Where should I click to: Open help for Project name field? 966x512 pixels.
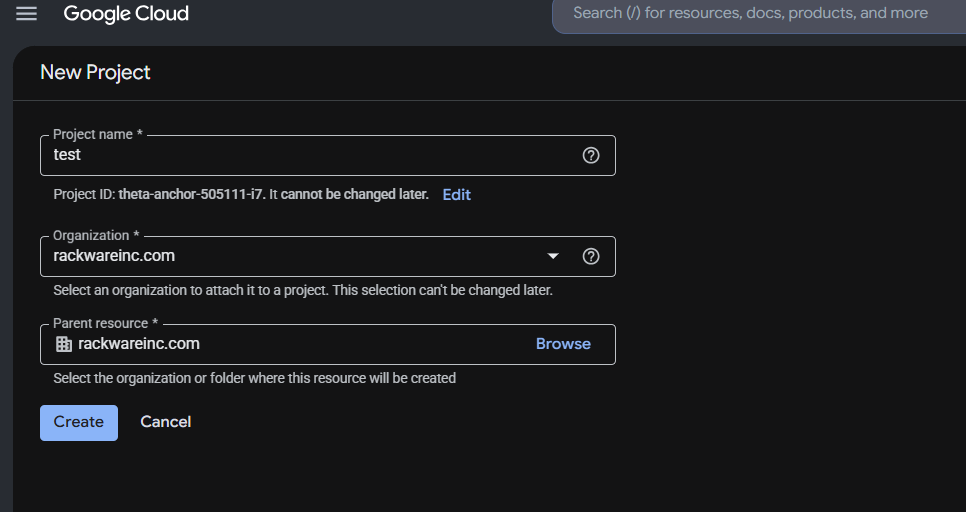(591, 155)
